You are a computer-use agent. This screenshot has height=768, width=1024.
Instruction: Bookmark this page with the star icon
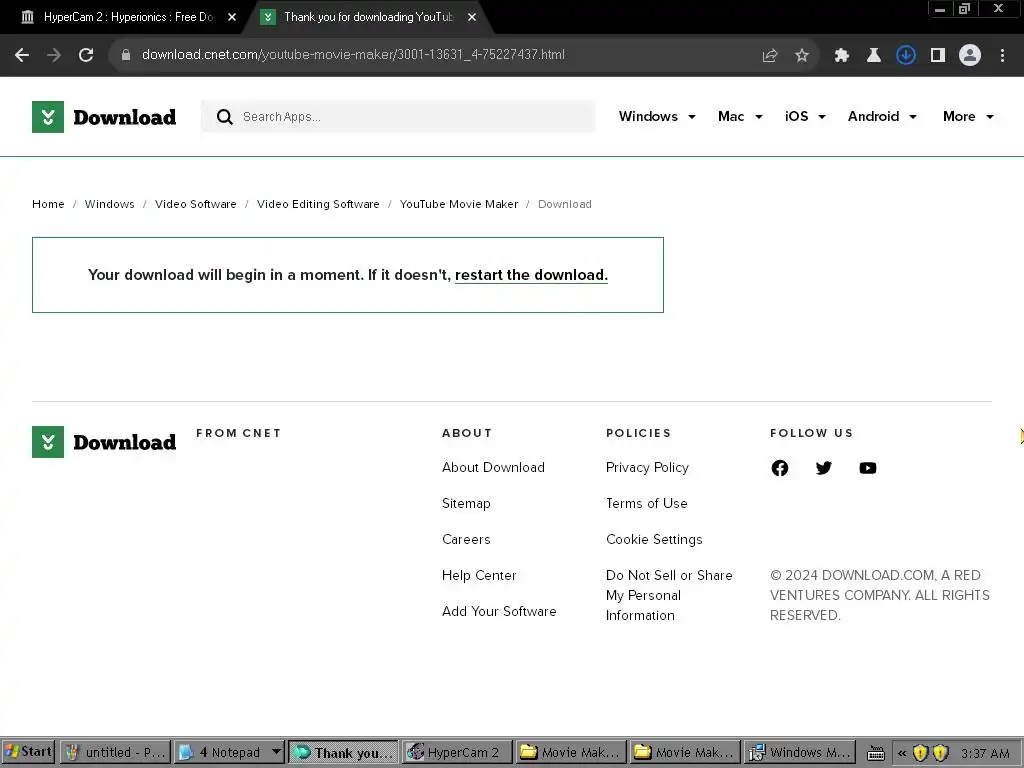802,56
